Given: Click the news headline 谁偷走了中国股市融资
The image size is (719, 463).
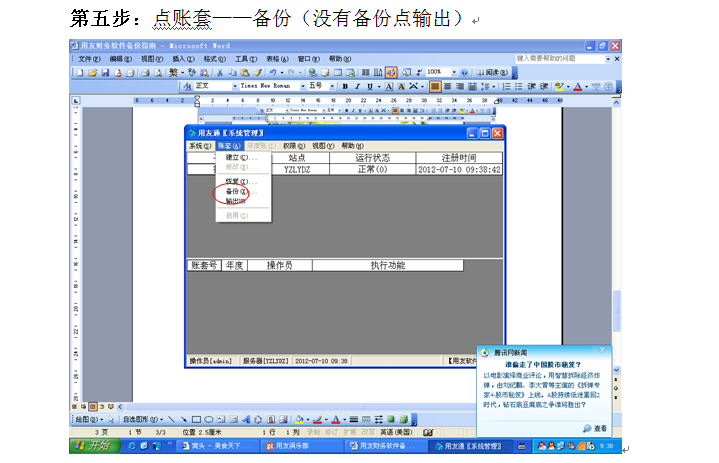Looking at the screenshot, I should (543, 365).
